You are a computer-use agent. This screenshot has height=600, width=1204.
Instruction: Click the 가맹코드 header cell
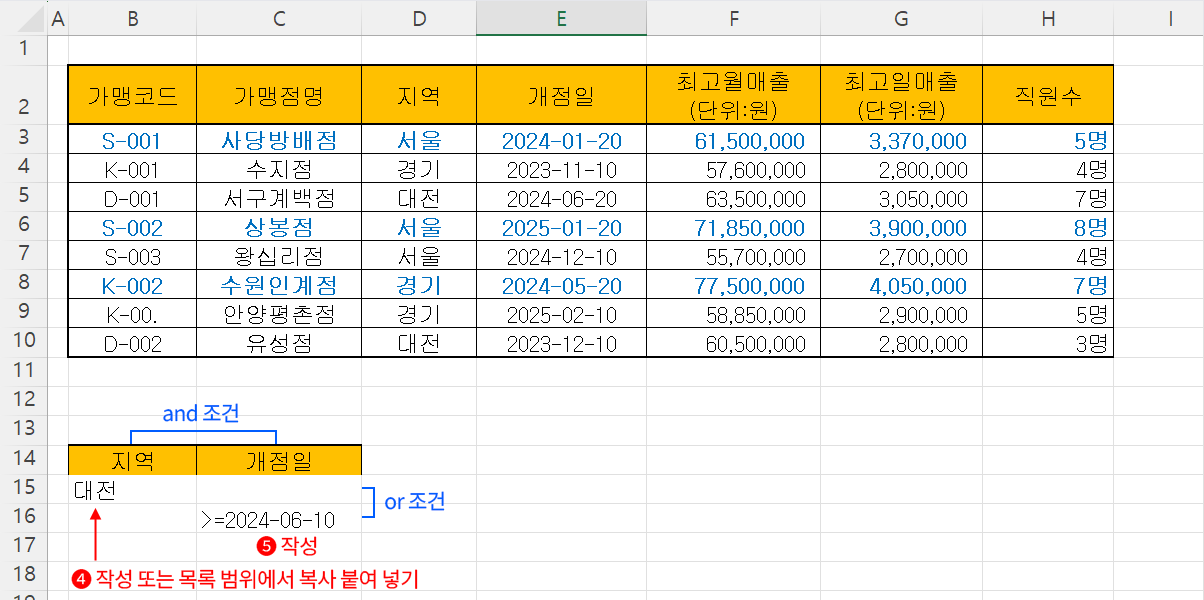[132, 95]
